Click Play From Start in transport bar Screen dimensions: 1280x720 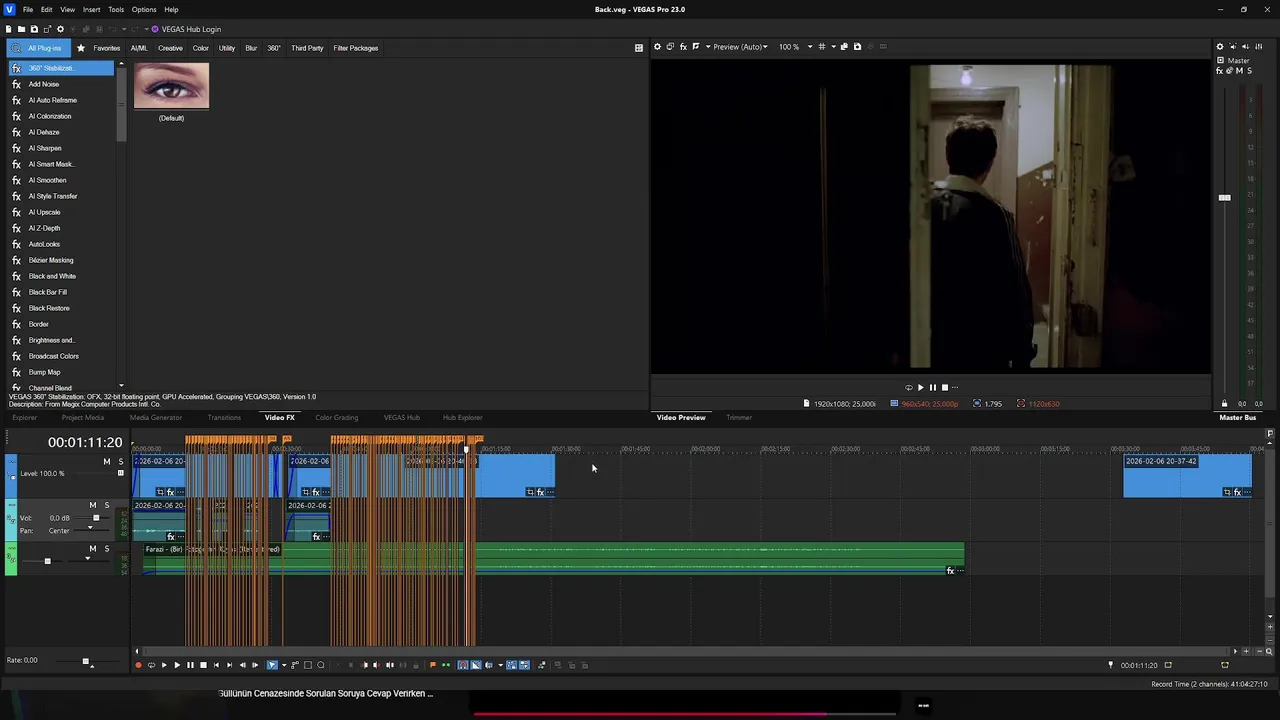pyautogui.click(x=164, y=665)
